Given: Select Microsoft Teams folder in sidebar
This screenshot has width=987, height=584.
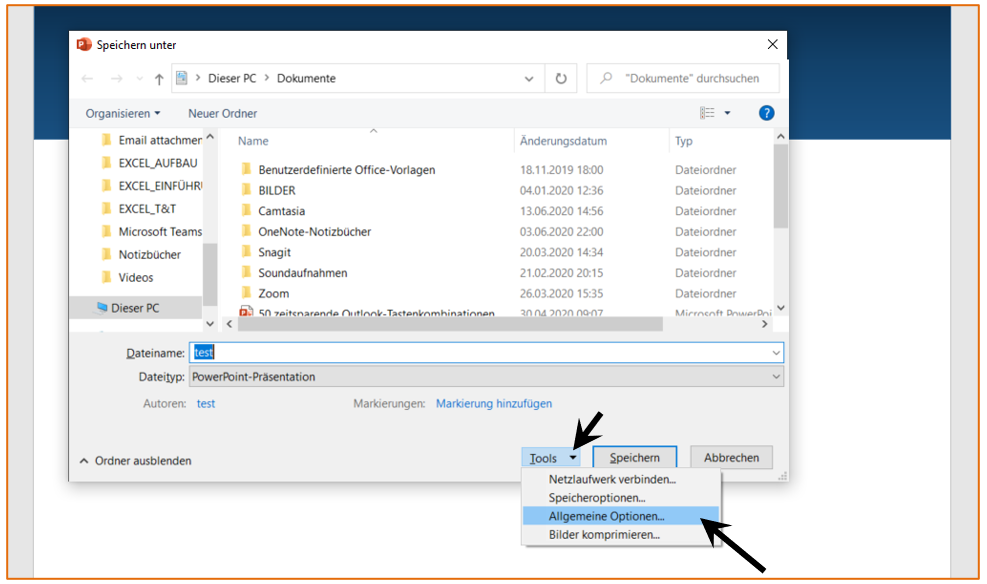Looking at the screenshot, I should (151, 232).
